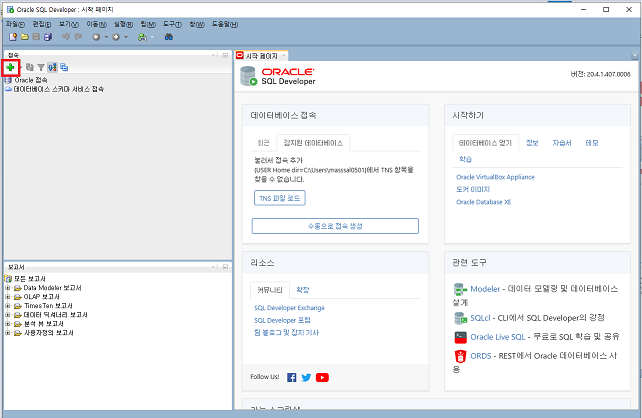Expand the 사용자정의 보고서 node

tap(7, 333)
